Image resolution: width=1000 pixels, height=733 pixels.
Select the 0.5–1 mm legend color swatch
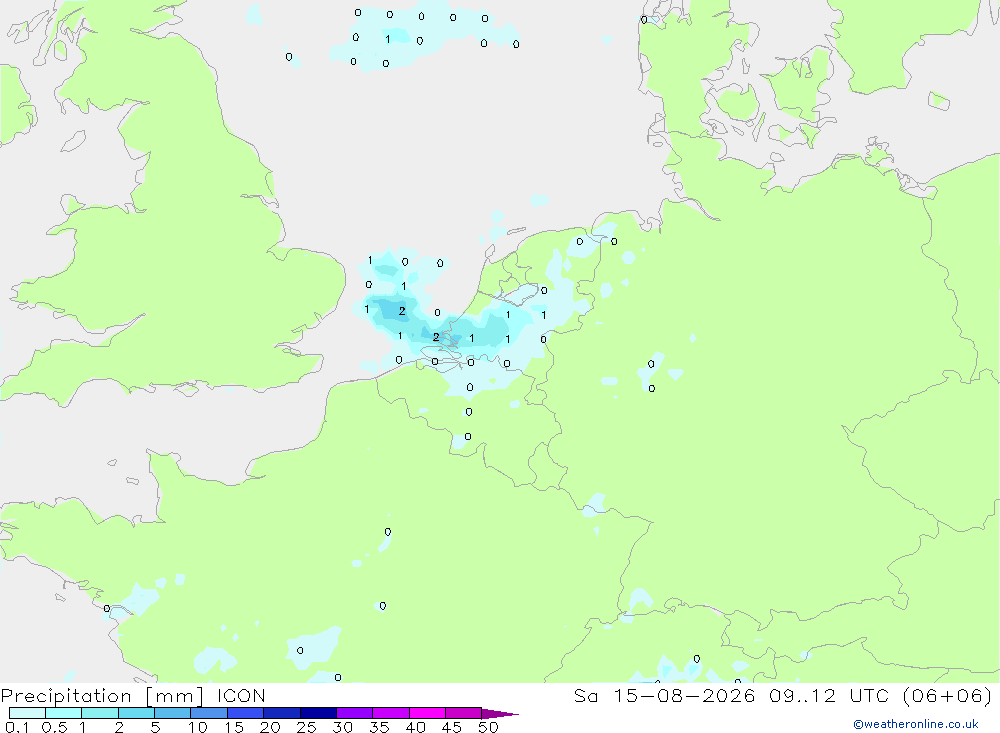[x=64, y=713]
